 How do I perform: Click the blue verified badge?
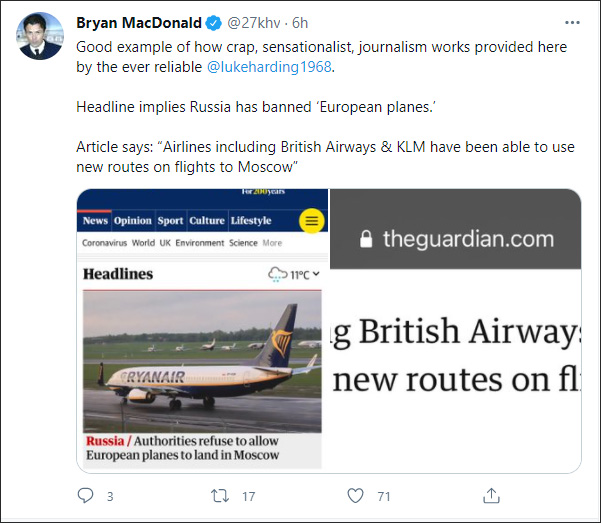coord(213,22)
